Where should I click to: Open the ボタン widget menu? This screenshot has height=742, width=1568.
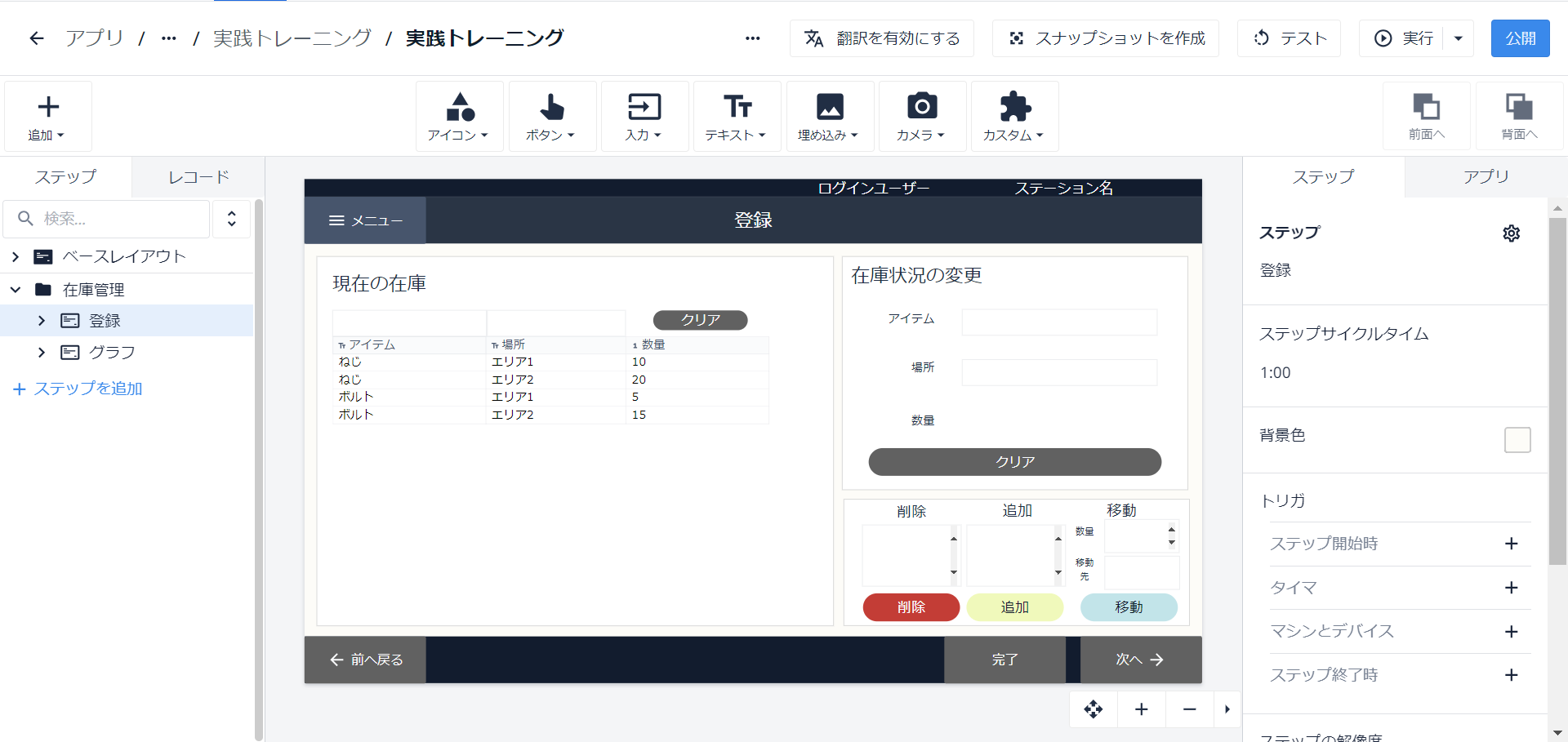[552, 117]
